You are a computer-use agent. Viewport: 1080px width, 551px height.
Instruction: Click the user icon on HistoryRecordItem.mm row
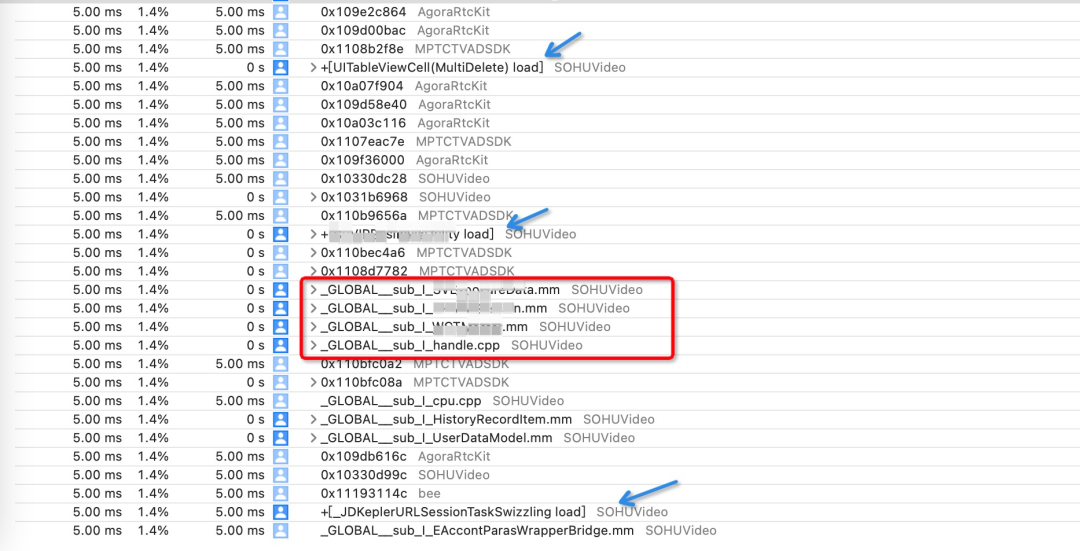(280, 419)
